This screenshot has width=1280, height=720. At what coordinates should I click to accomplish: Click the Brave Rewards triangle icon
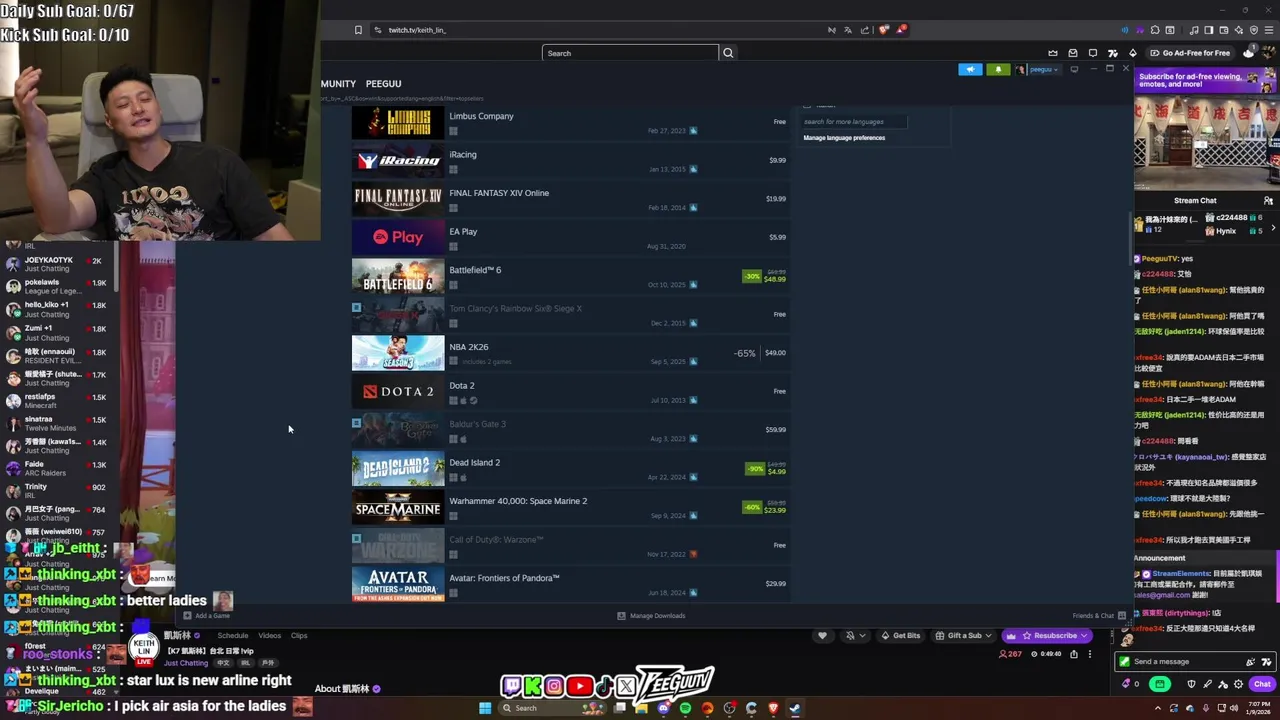tap(901, 30)
